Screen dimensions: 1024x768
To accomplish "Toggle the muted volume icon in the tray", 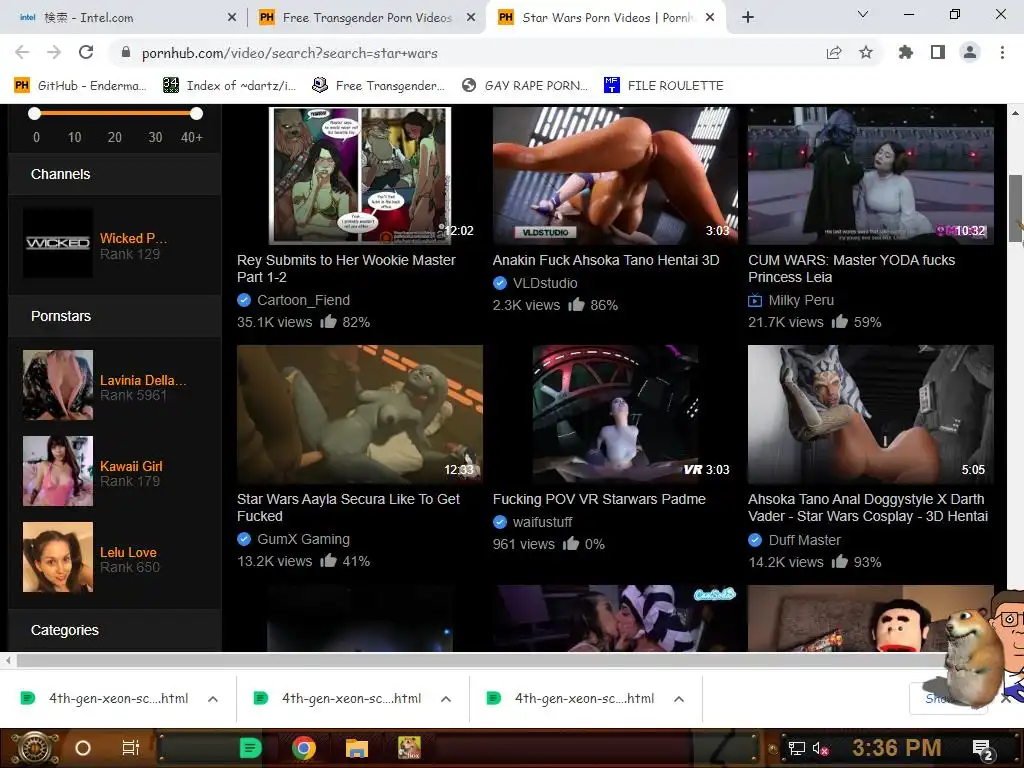I will (821, 749).
